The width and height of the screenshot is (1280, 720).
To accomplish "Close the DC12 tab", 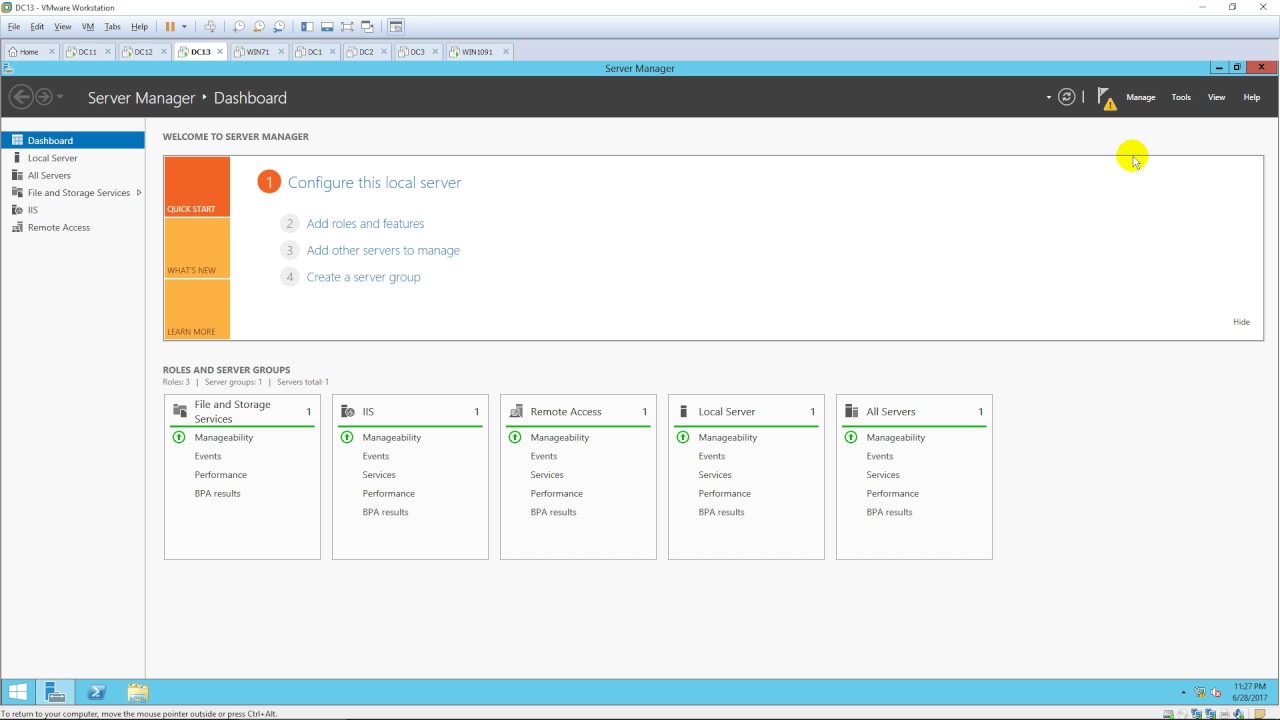I will (164, 52).
